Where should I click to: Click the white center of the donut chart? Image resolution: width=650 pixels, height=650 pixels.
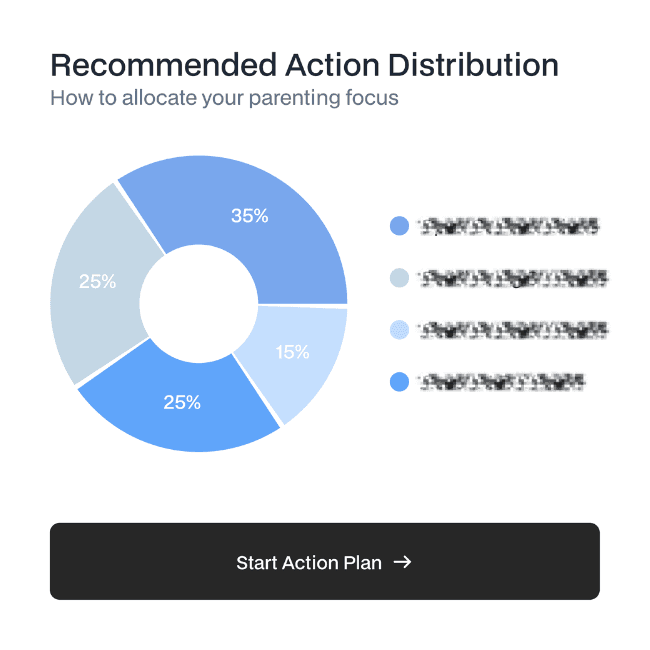click(199, 304)
